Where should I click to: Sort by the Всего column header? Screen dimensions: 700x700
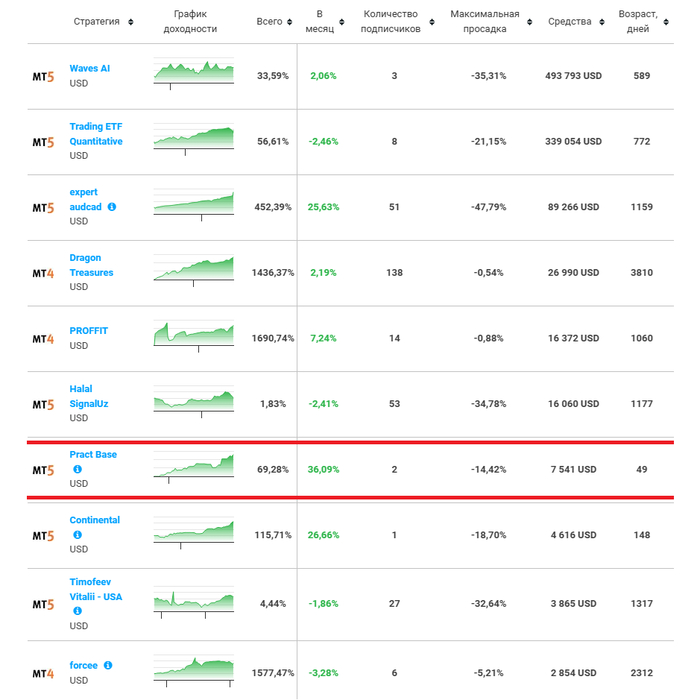click(269, 21)
